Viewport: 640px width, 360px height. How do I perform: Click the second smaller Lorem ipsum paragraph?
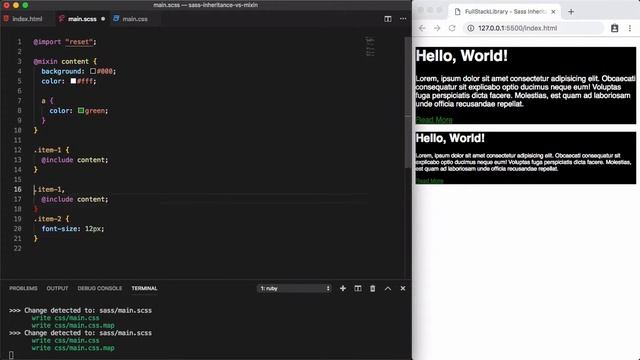[x=524, y=162]
